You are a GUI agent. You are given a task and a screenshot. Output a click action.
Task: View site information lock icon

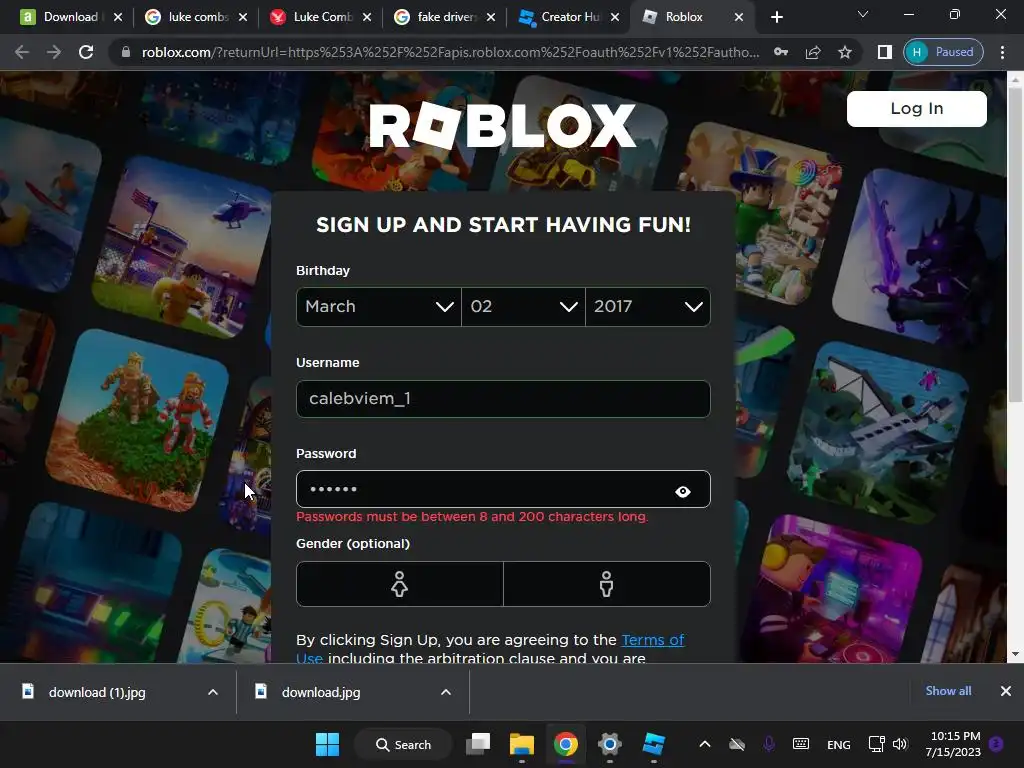tap(126, 52)
